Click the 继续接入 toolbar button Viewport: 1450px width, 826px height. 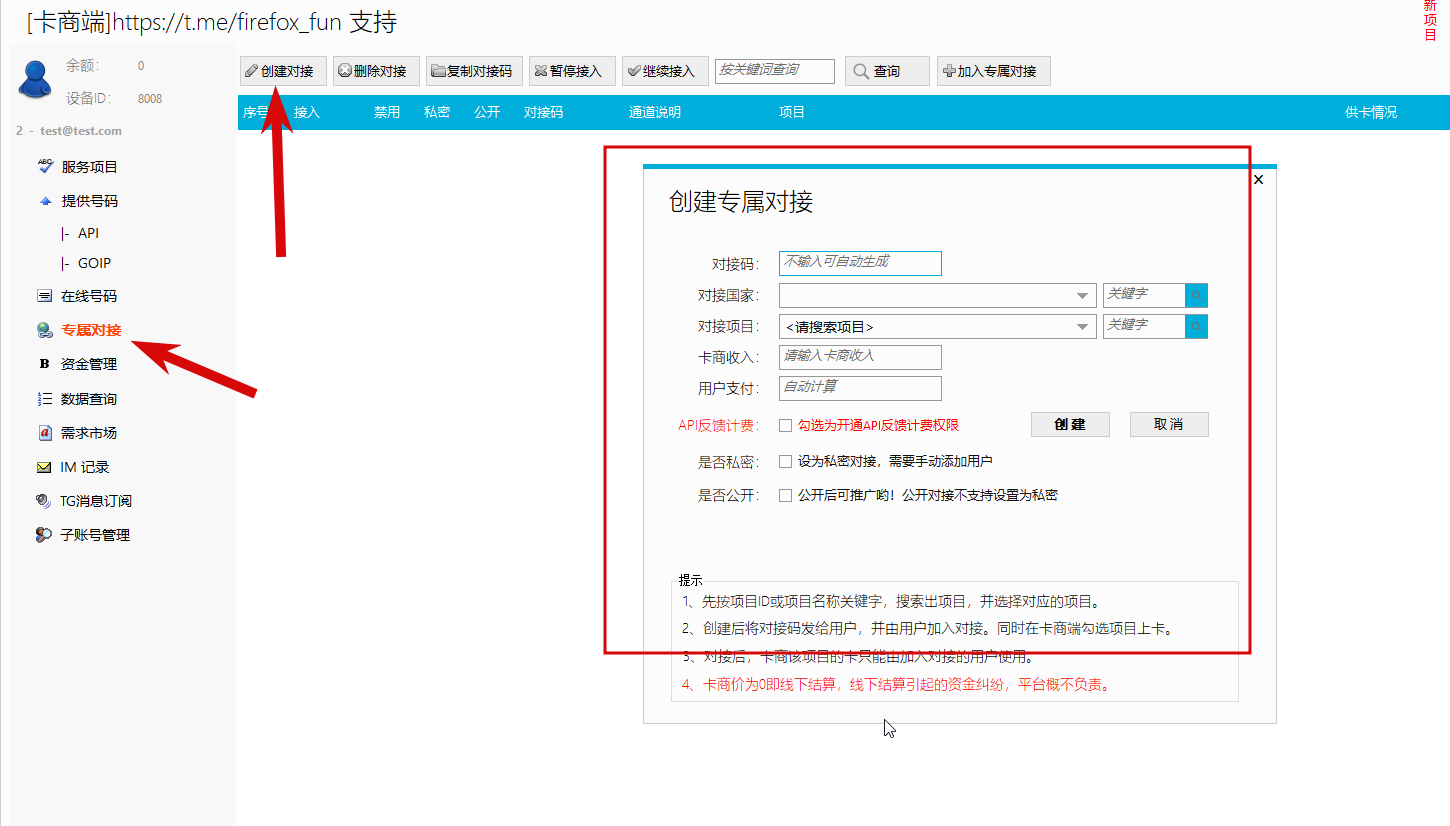(665, 71)
